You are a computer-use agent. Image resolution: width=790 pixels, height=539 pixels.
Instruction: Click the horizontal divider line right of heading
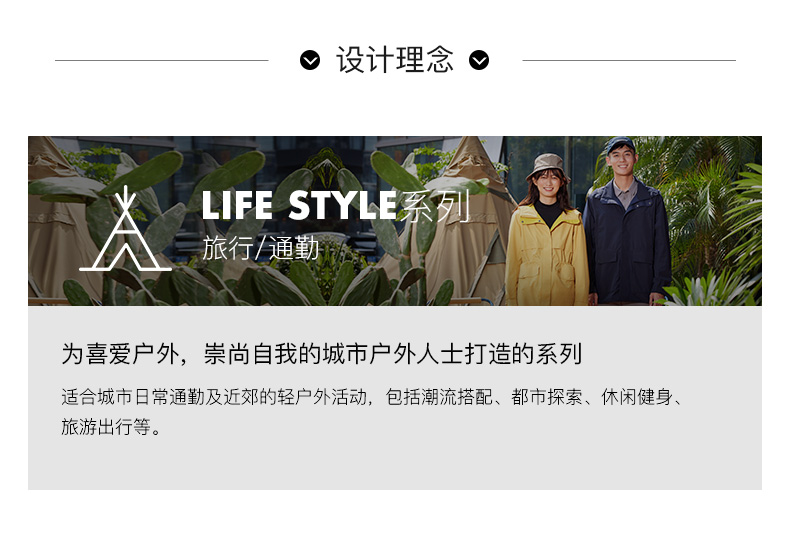coord(629,60)
